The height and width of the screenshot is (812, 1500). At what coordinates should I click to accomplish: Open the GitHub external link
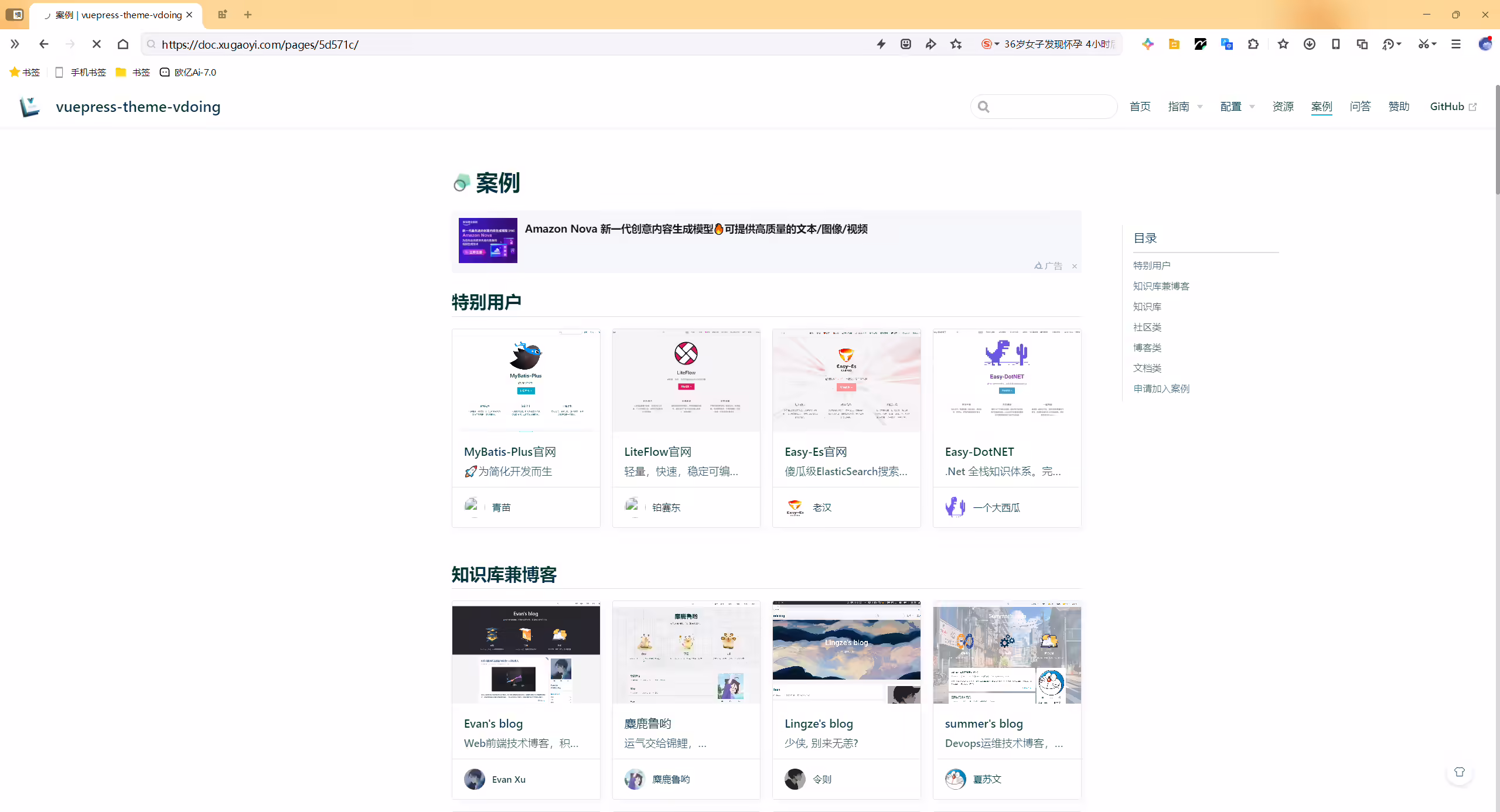(x=1453, y=107)
